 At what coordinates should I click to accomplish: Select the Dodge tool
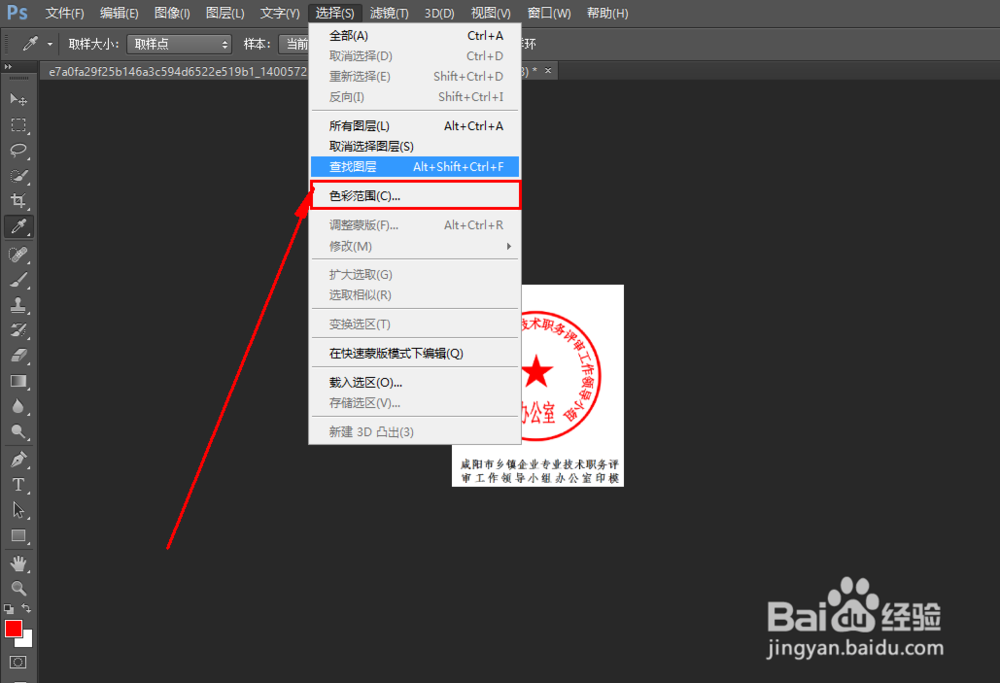point(18,432)
